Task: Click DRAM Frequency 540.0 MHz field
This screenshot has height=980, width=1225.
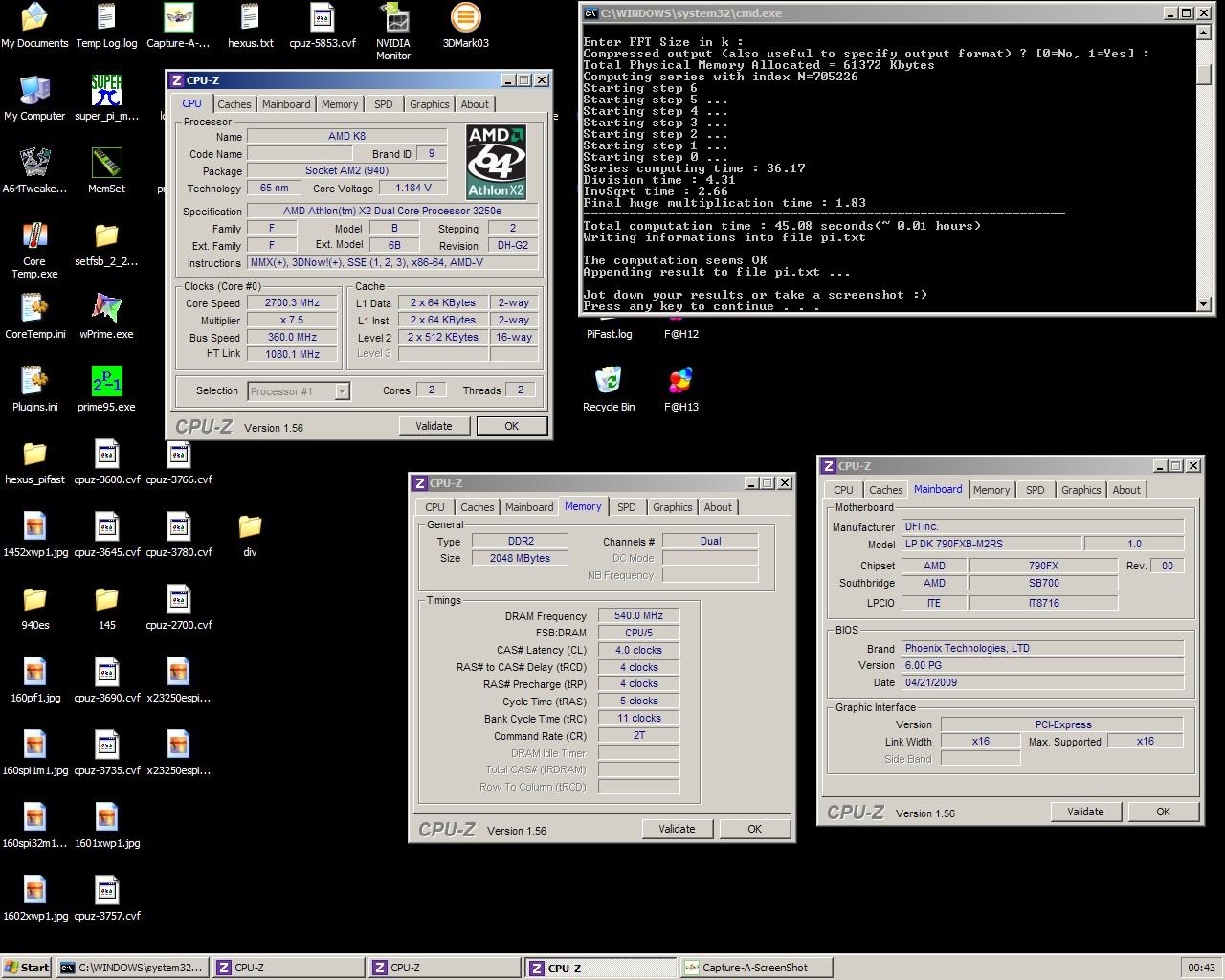Action: pos(638,615)
